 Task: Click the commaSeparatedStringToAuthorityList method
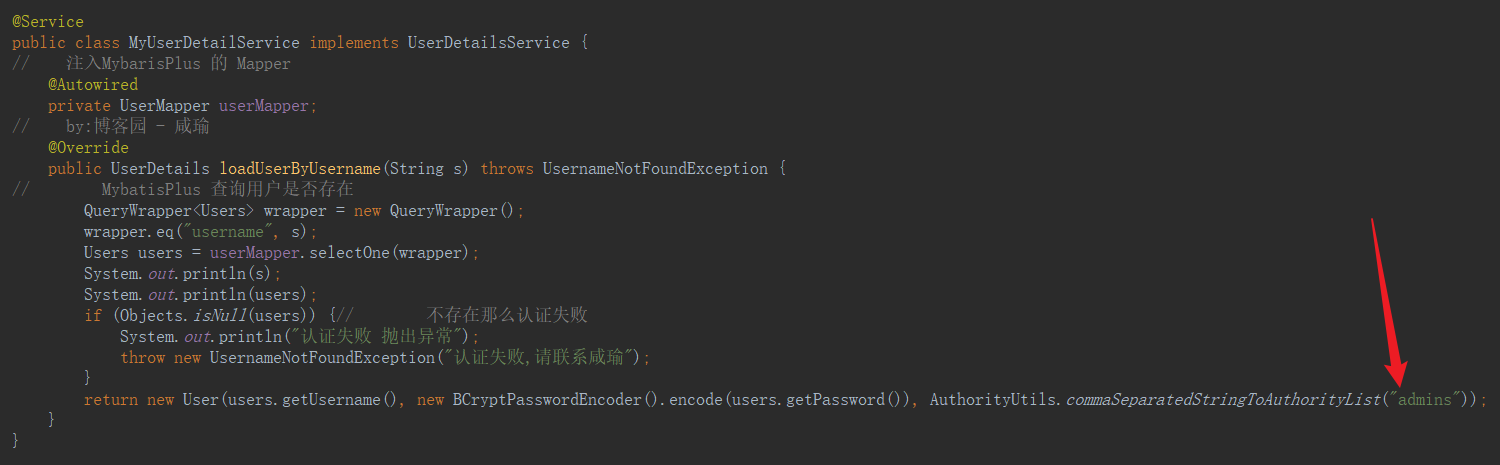click(x=1221, y=399)
